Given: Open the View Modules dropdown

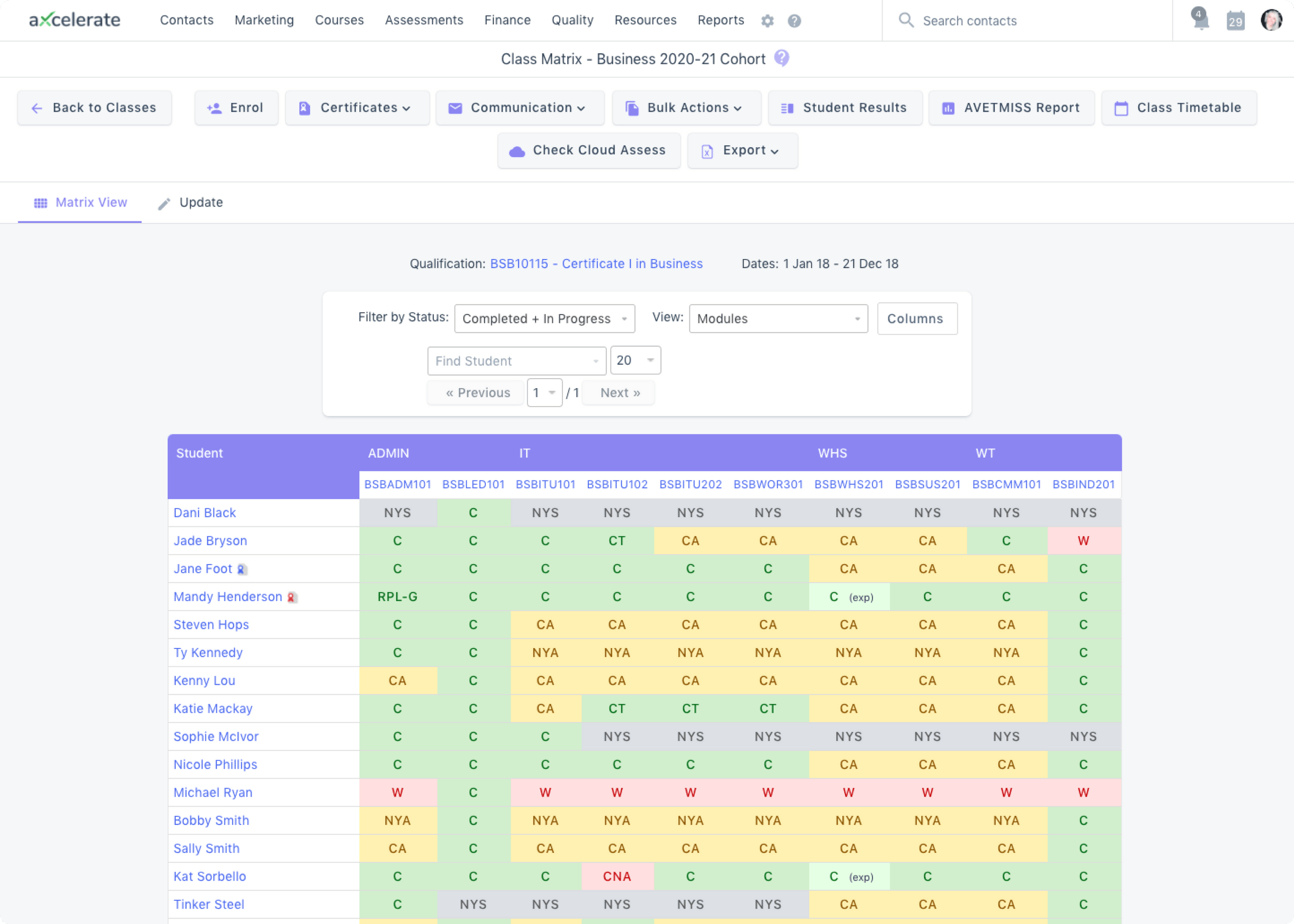Looking at the screenshot, I should pyautogui.click(x=777, y=318).
